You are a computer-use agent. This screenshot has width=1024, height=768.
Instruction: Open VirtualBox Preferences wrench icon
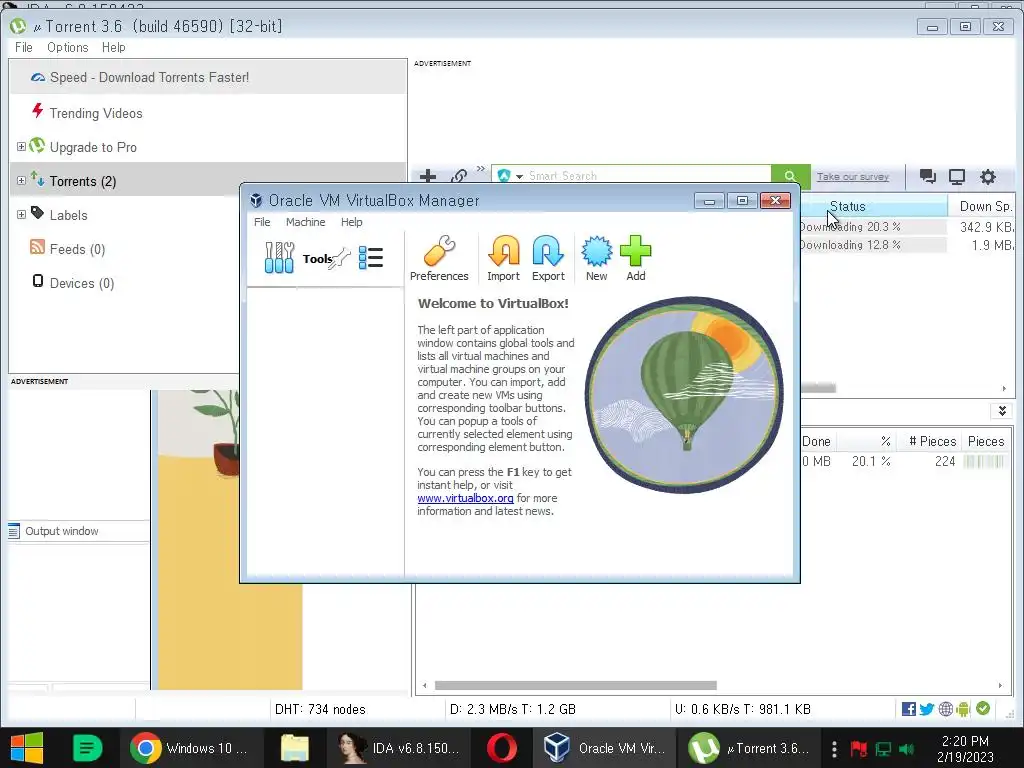pos(439,252)
